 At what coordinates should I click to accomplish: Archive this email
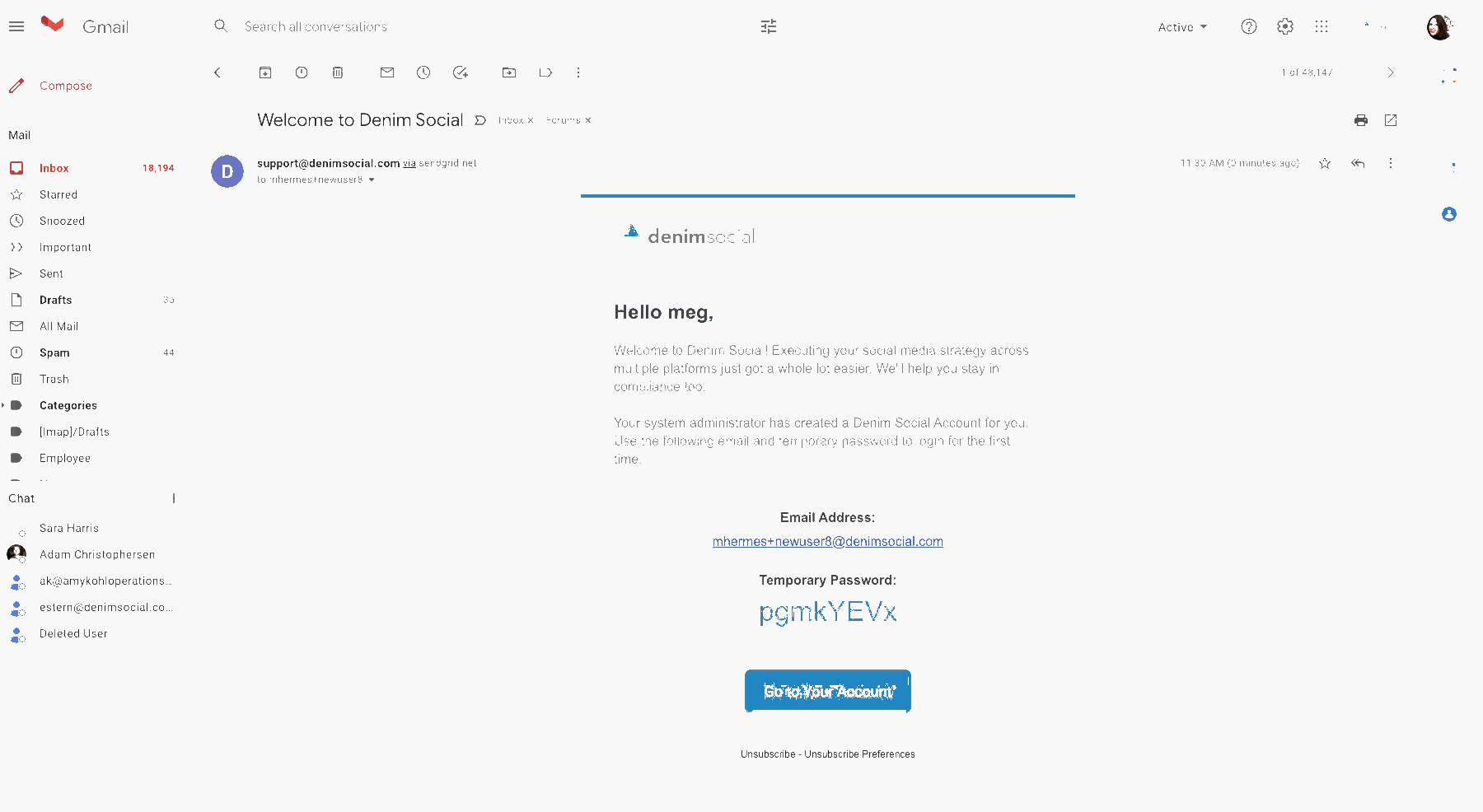pyautogui.click(x=265, y=72)
